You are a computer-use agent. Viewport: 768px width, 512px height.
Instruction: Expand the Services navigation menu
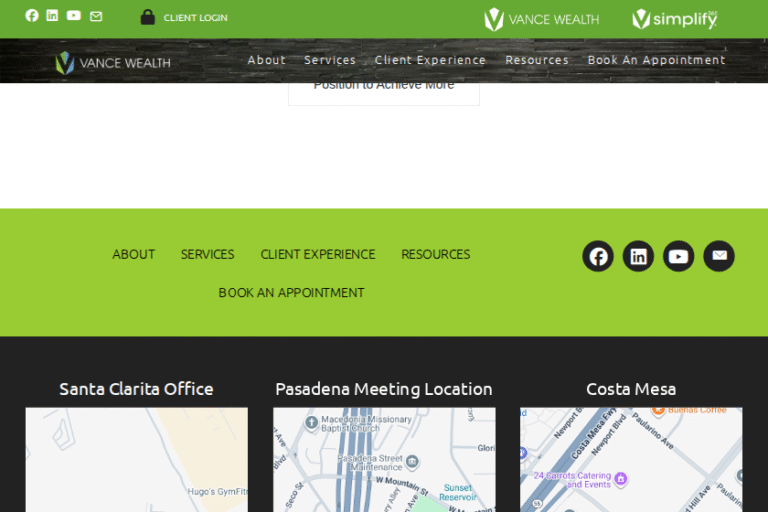(x=330, y=60)
